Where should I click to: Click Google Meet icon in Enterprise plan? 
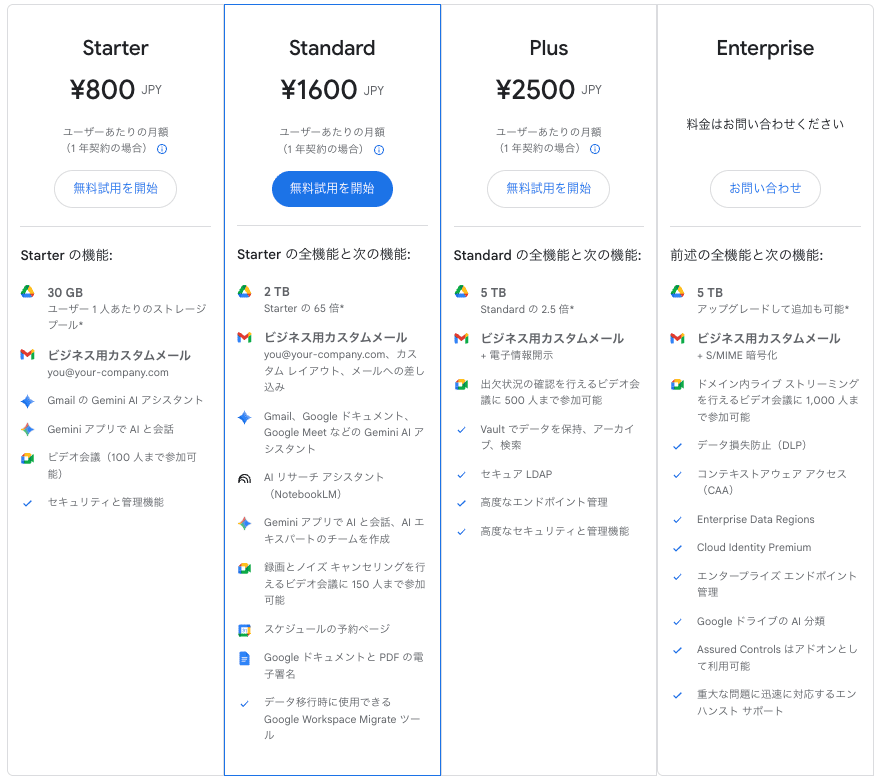[677, 384]
